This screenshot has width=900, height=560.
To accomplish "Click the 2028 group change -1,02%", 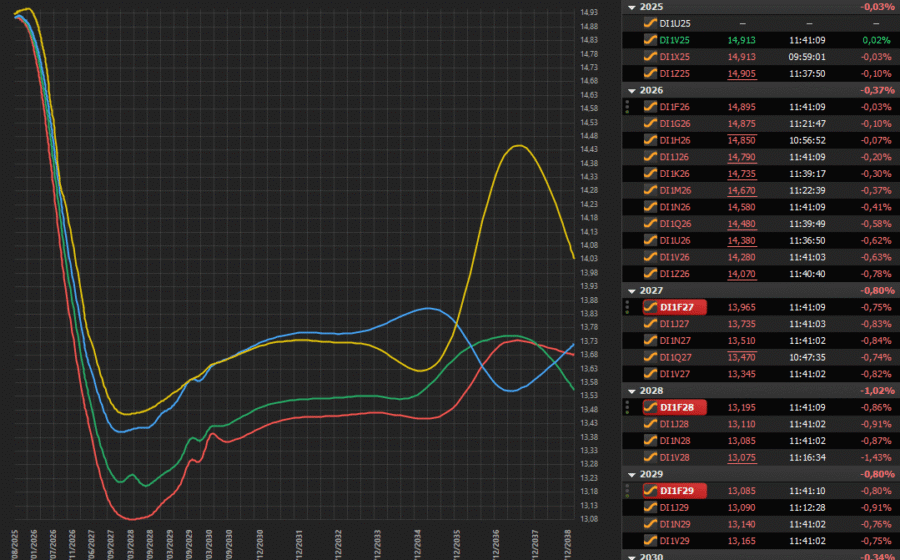I will [x=877, y=391].
